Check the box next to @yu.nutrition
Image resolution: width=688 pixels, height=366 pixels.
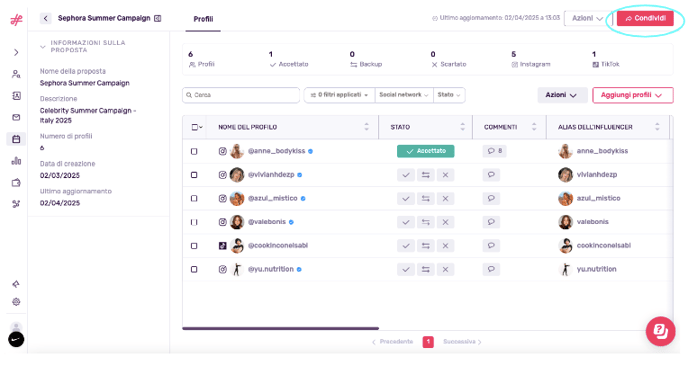click(x=194, y=269)
